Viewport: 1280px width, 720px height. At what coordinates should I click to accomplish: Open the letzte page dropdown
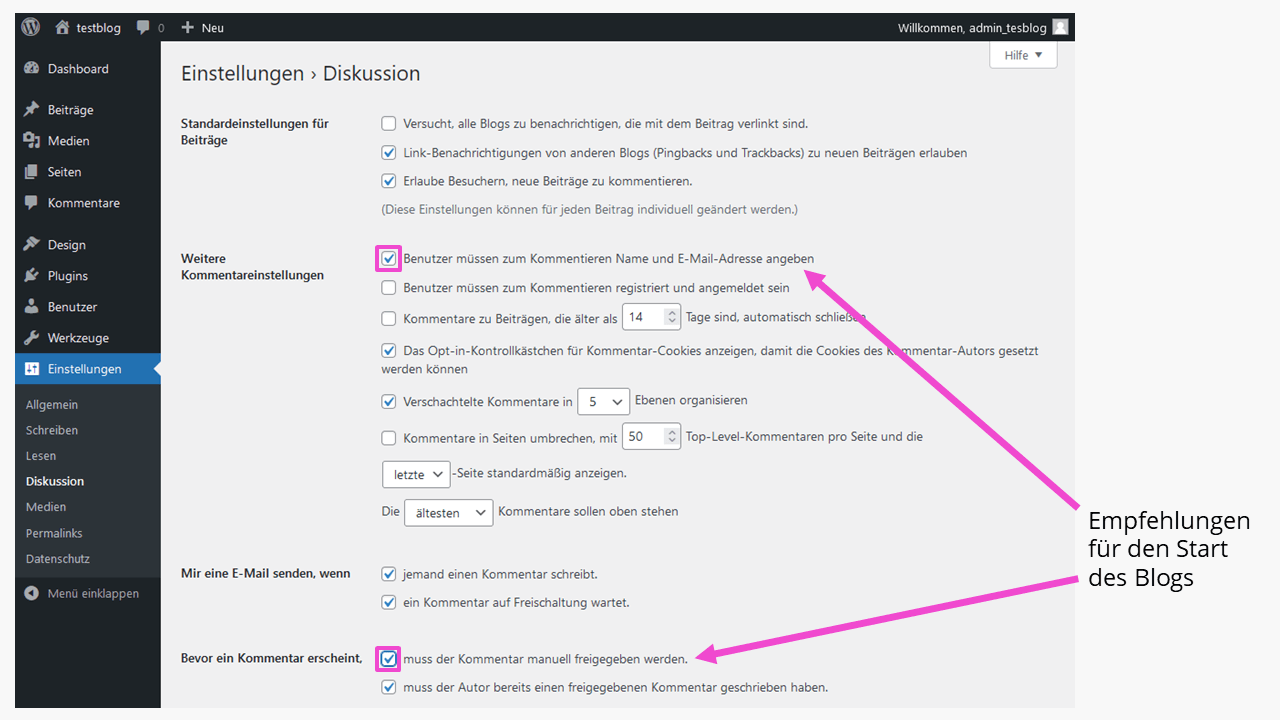[416, 474]
